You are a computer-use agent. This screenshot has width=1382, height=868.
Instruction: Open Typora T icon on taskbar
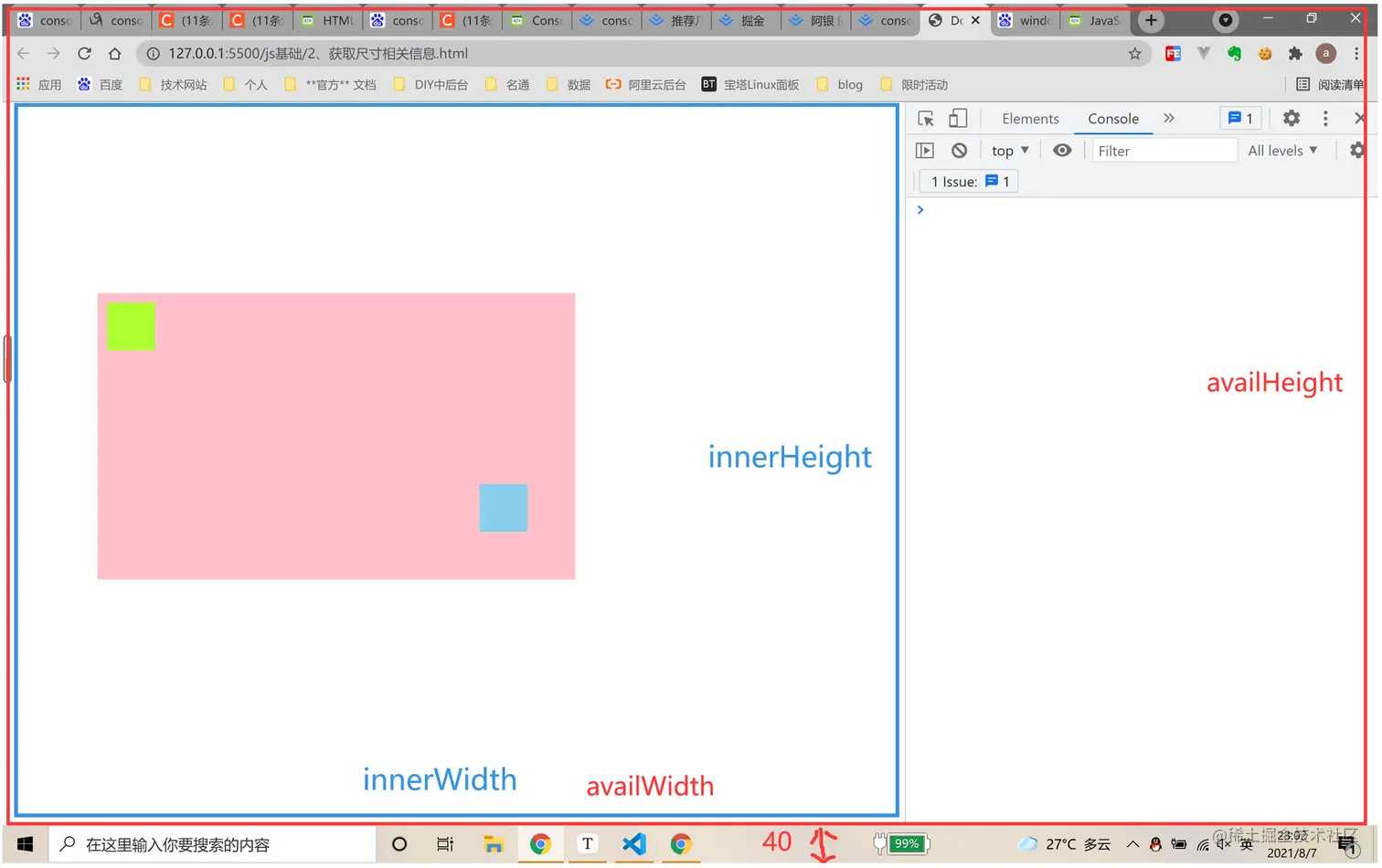pyautogui.click(x=588, y=845)
